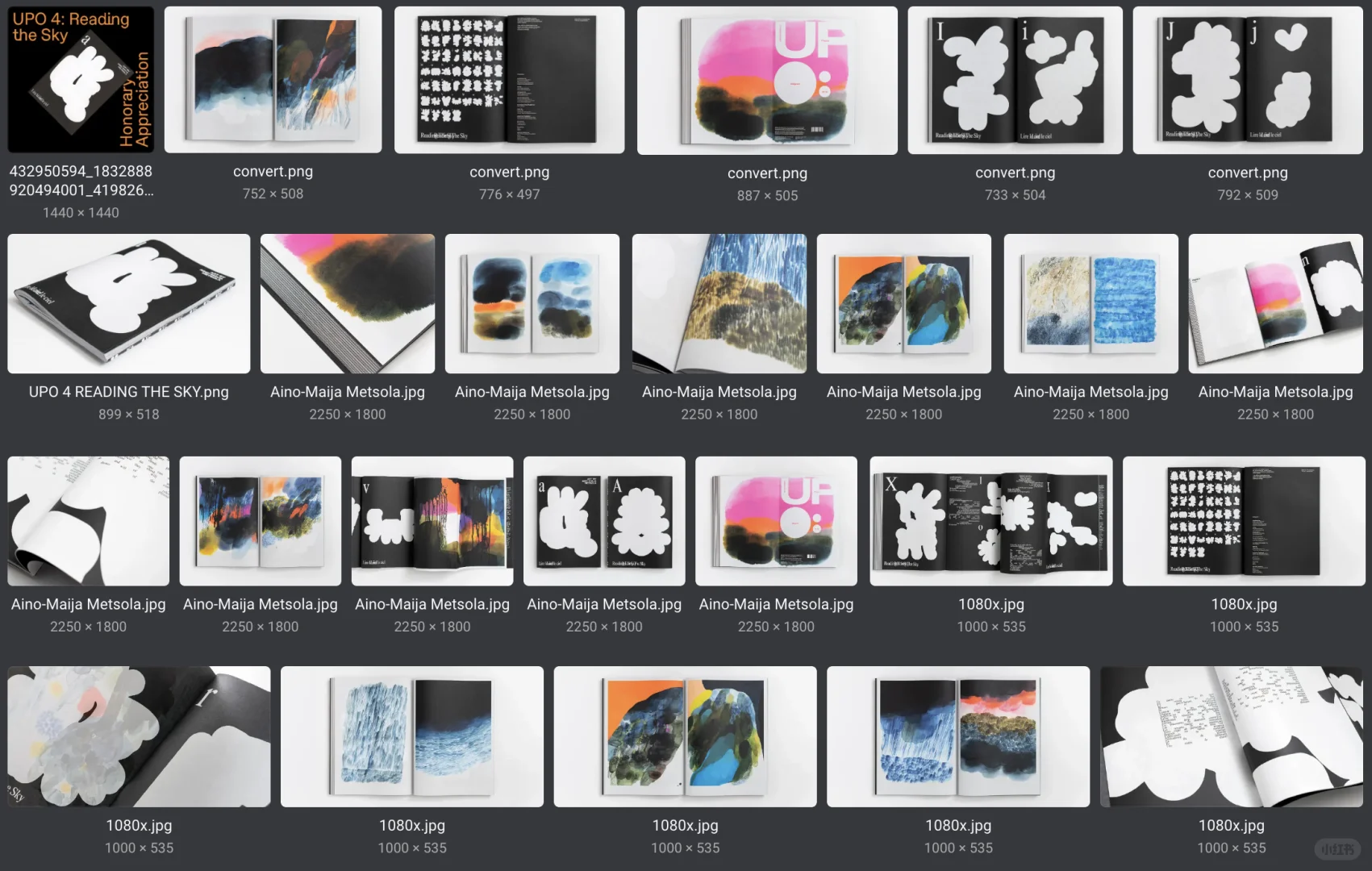Image resolution: width=1372 pixels, height=871 pixels.
Task: Open the Aino-Maija Metsola orange and blue rocks spread
Action: (x=904, y=304)
